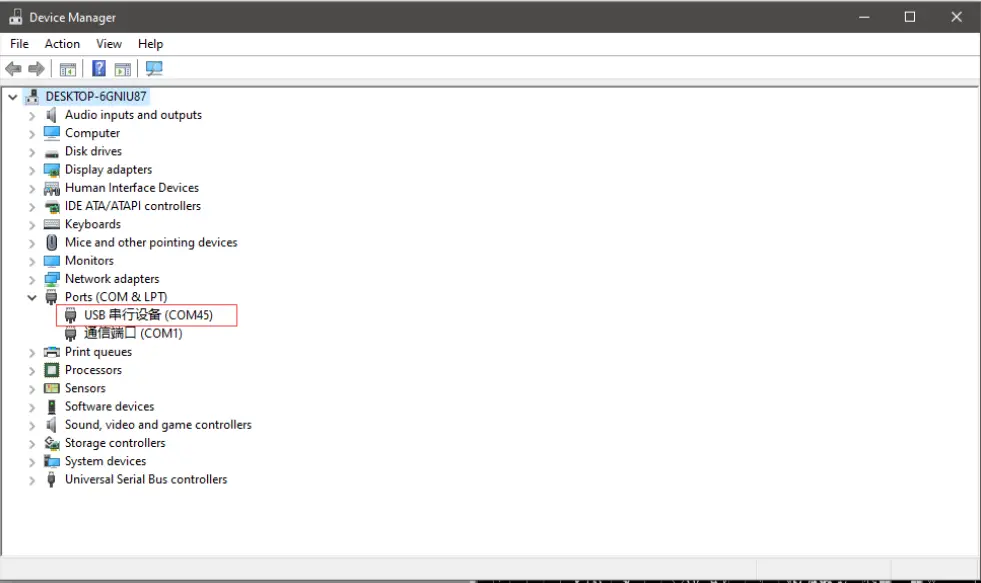Select the Computer label
This screenshot has width=981, height=583.
[93, 133]
